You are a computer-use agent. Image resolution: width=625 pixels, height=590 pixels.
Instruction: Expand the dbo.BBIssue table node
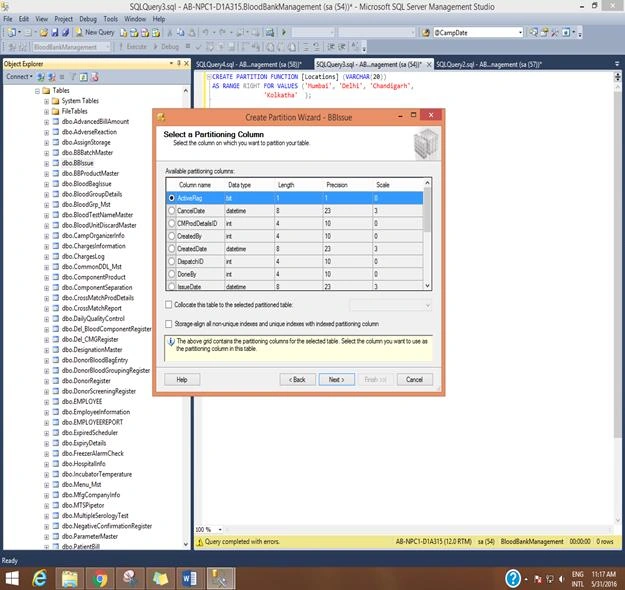pos(47,163)
